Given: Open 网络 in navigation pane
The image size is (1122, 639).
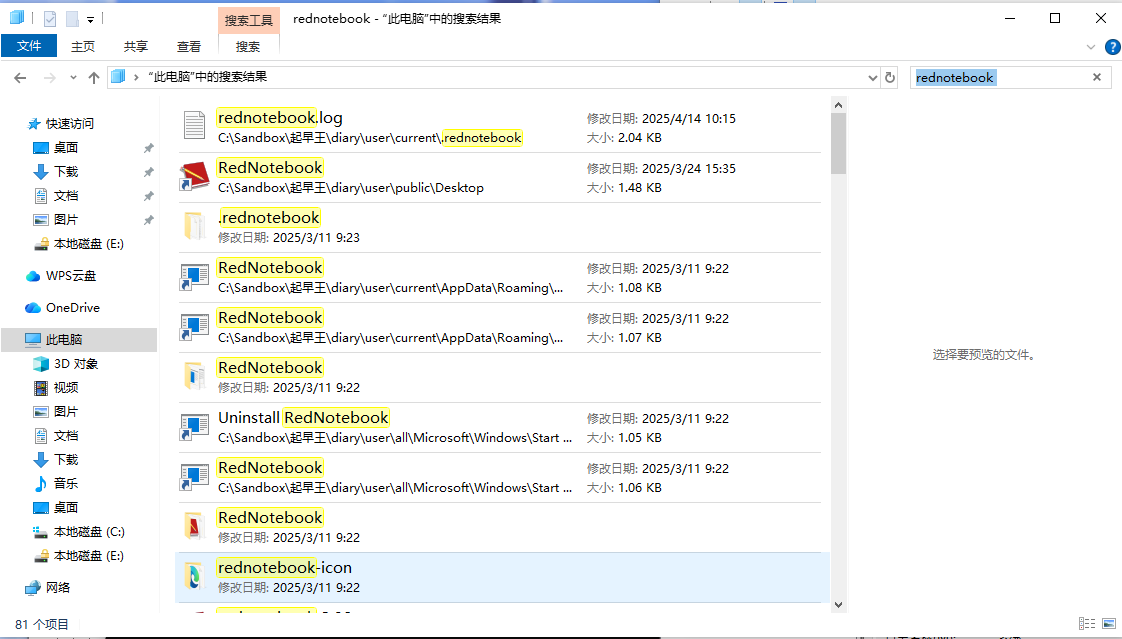Looking at the screenshot, I should [57, 587].
